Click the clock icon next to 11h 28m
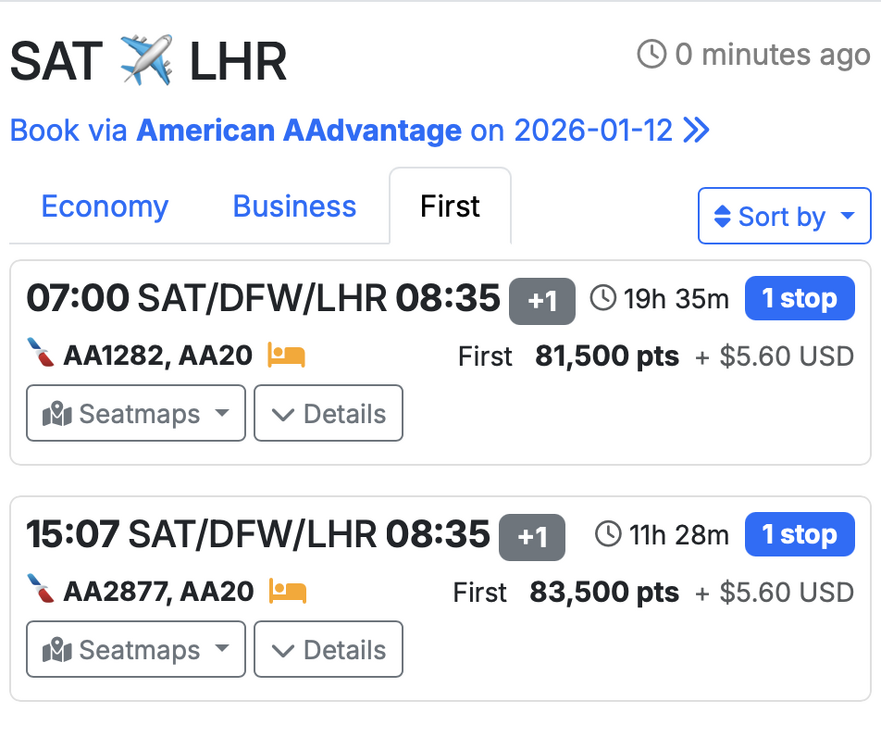 click(x=608, y=534)
